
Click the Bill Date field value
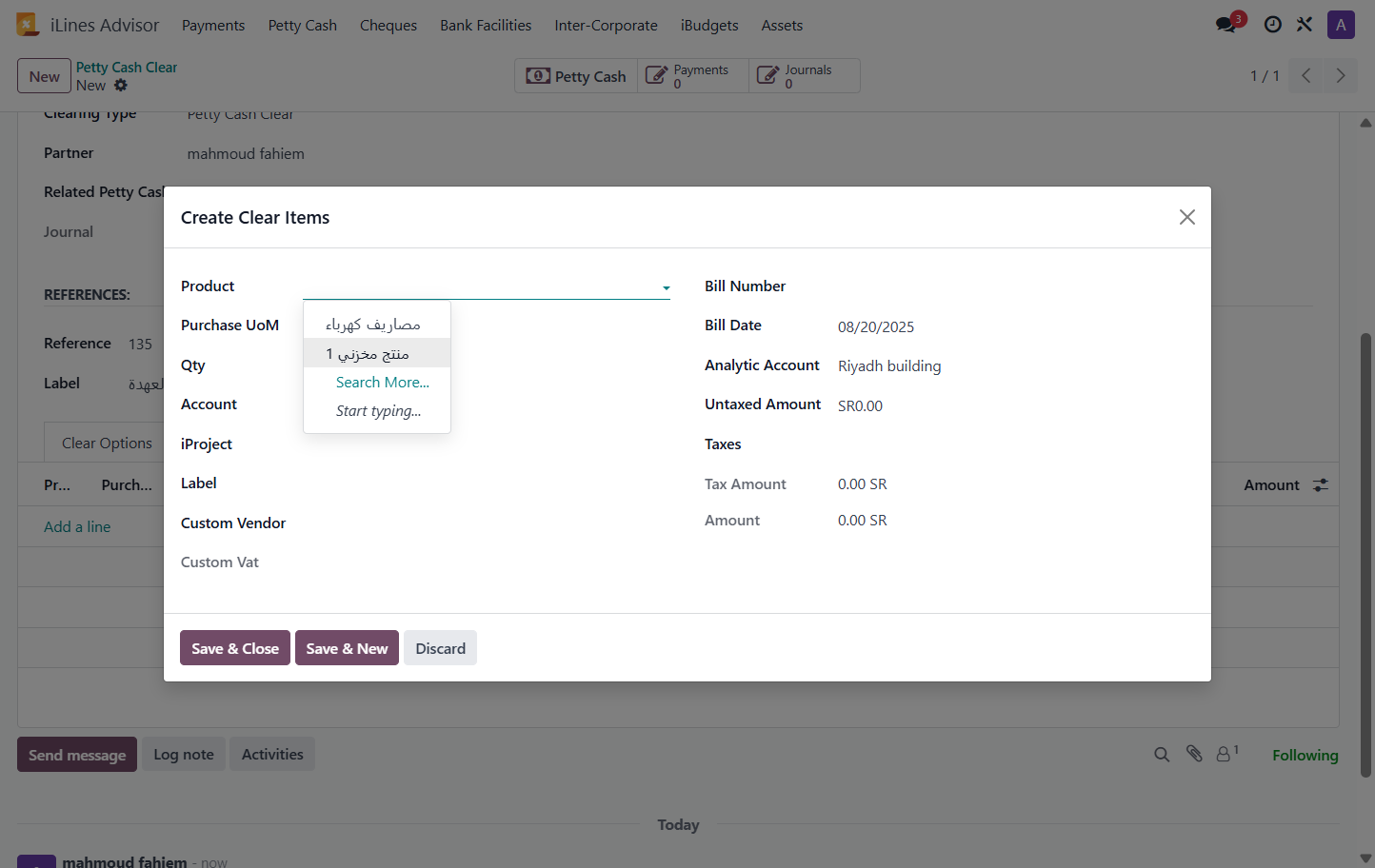click(x=876, y=326)
